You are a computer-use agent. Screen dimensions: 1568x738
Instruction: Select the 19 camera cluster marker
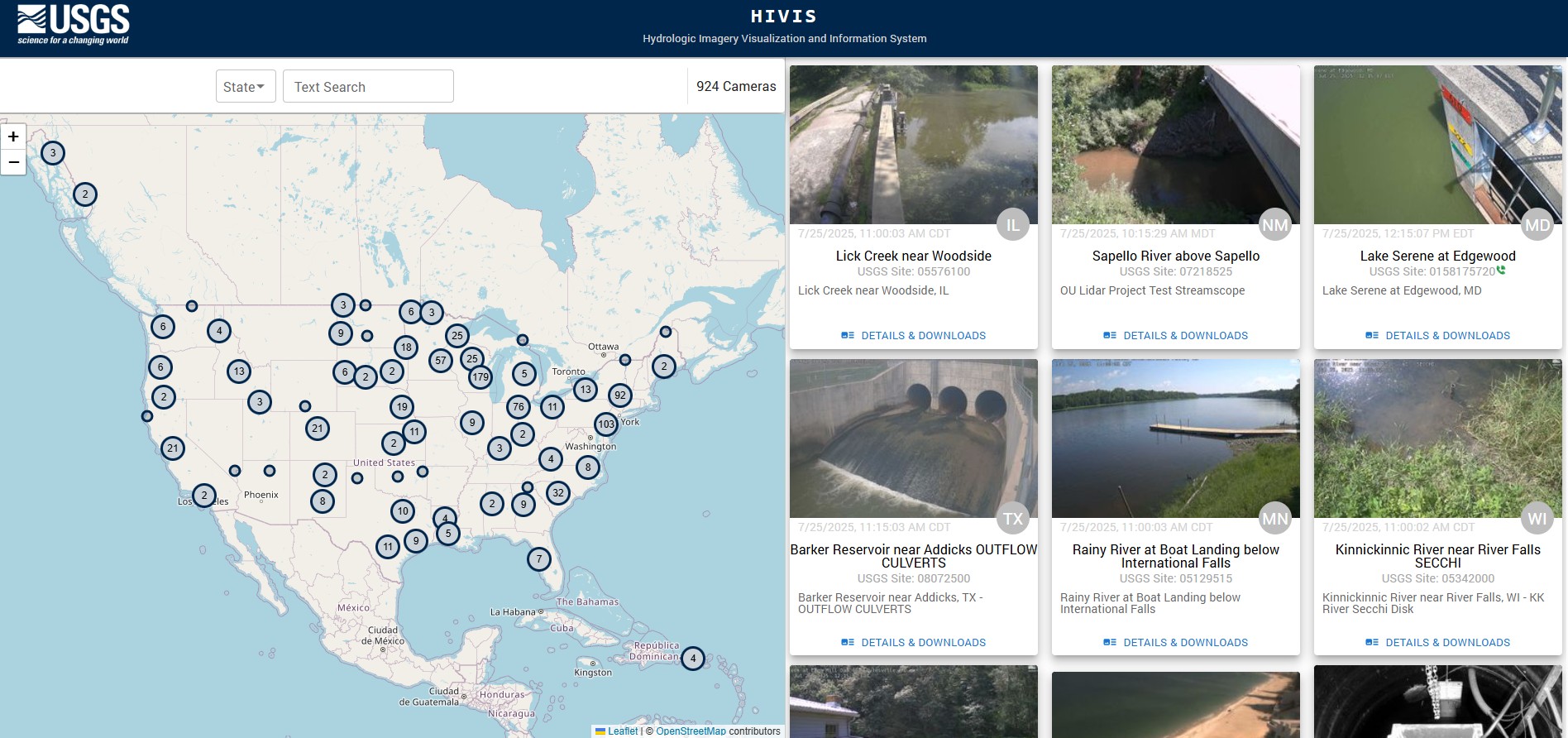tap(403, 407)
